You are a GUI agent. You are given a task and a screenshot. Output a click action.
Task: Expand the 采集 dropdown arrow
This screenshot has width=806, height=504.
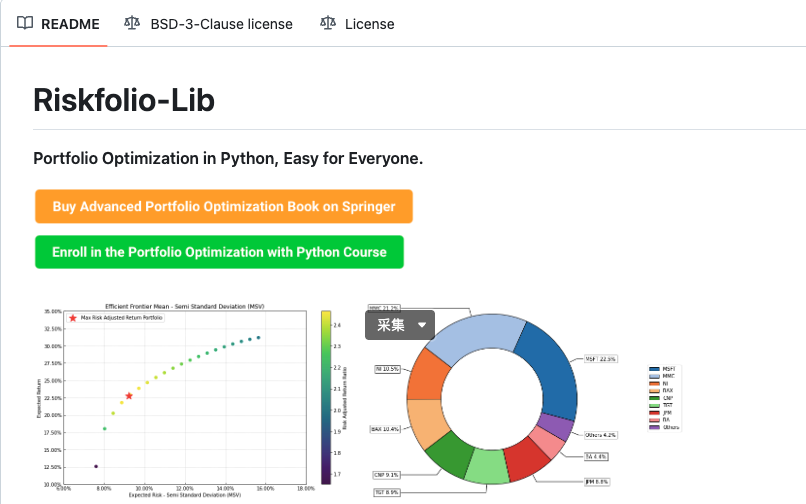coord(422,325)
